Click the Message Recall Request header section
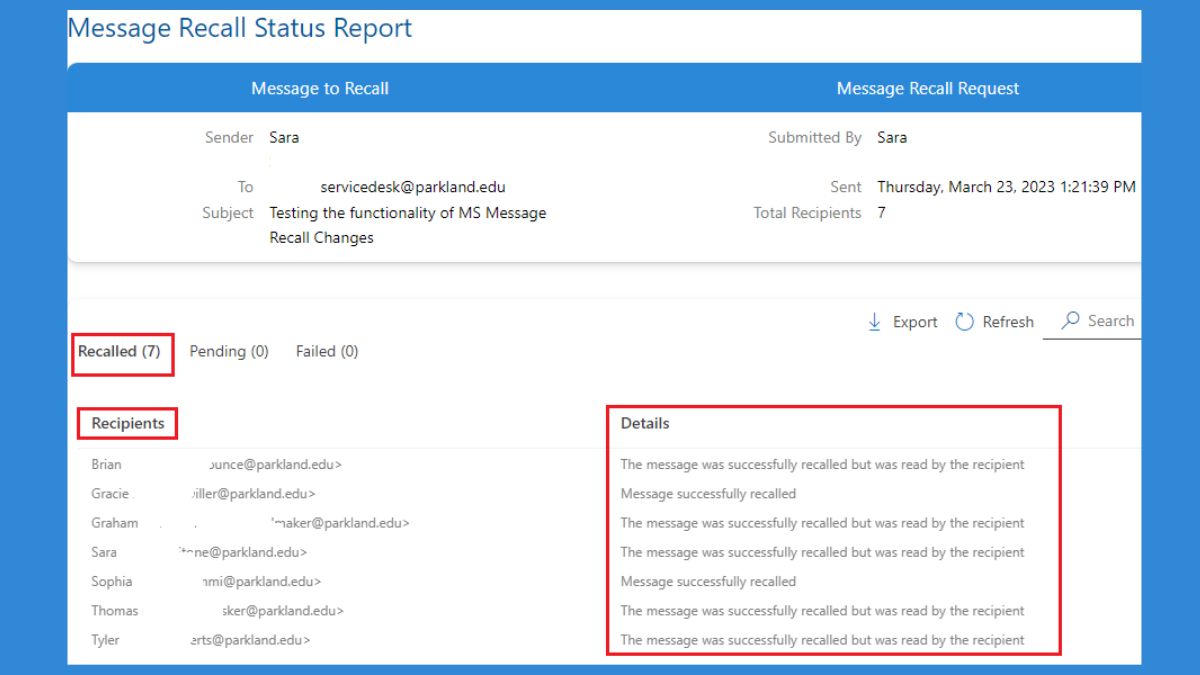1200x675 pixels. (x=928, y=88)
